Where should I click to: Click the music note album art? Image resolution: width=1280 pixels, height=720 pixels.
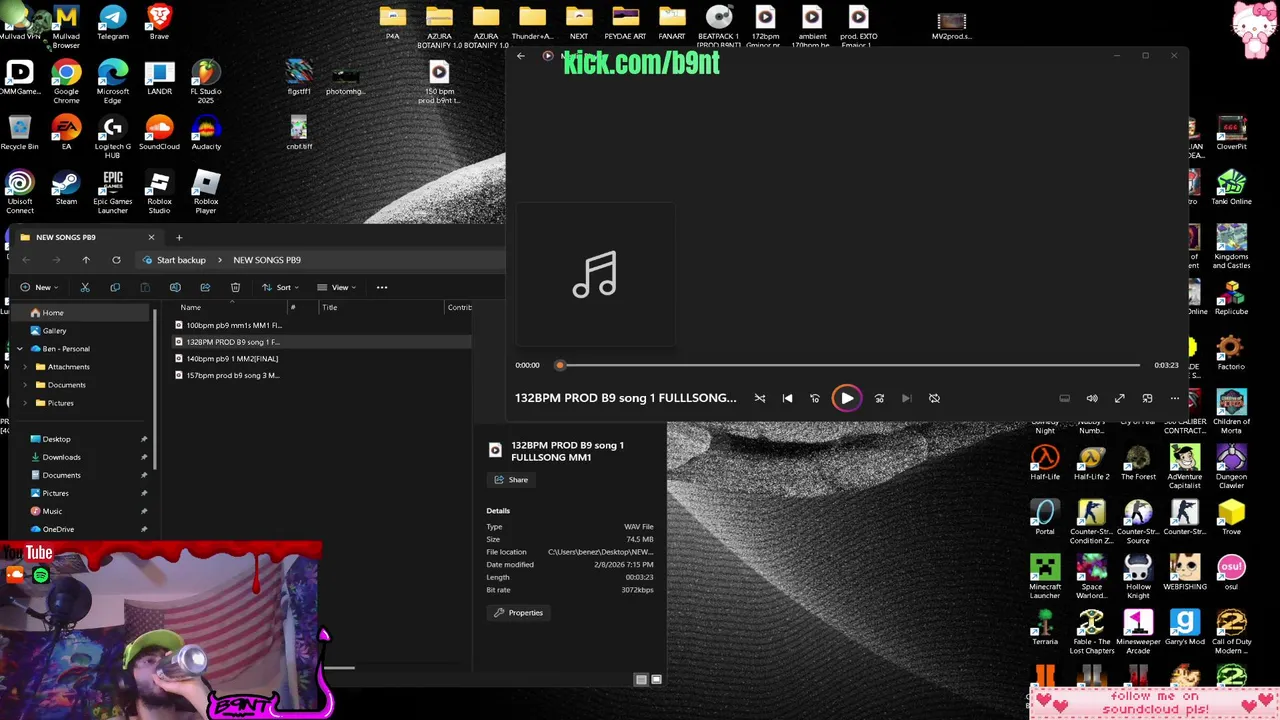595,275
